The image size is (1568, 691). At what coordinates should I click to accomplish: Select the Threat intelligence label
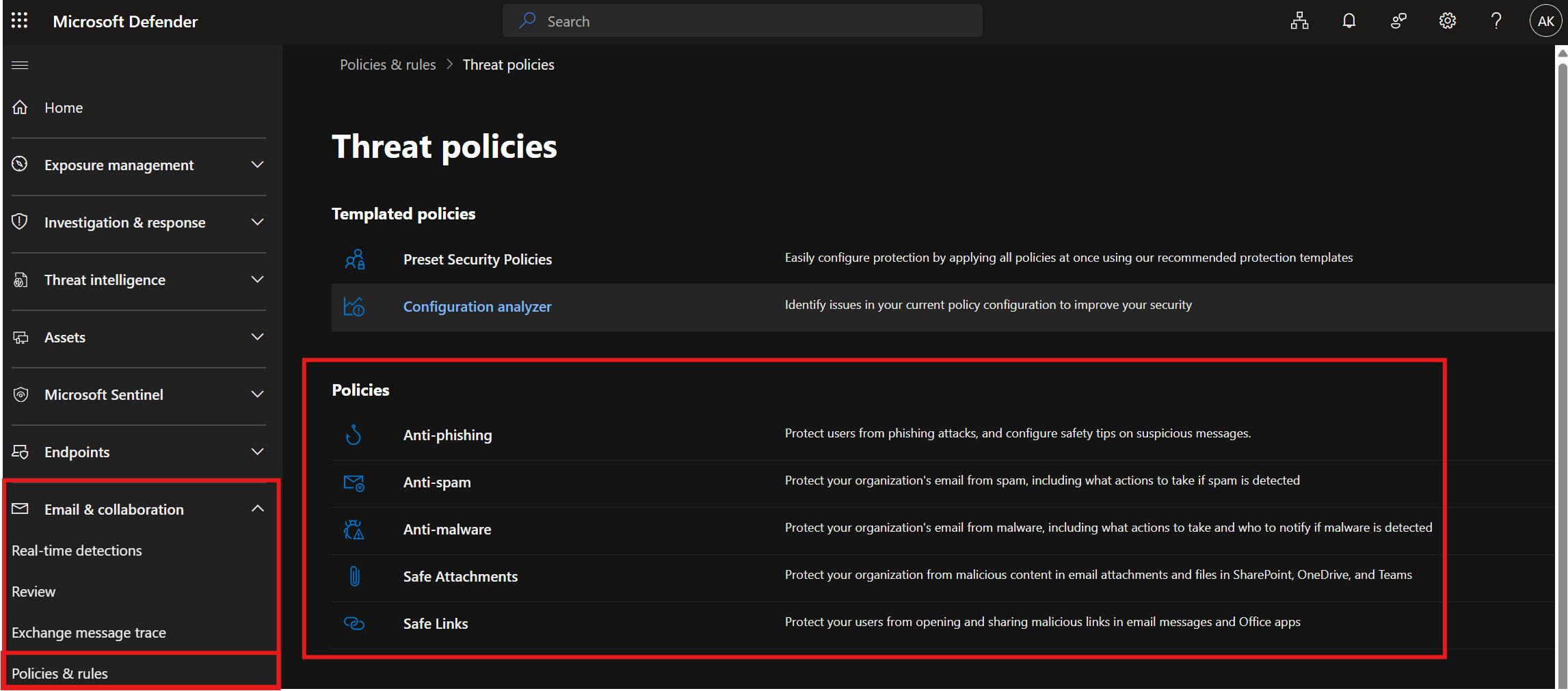pyautogui.click(x=105, y=280)
